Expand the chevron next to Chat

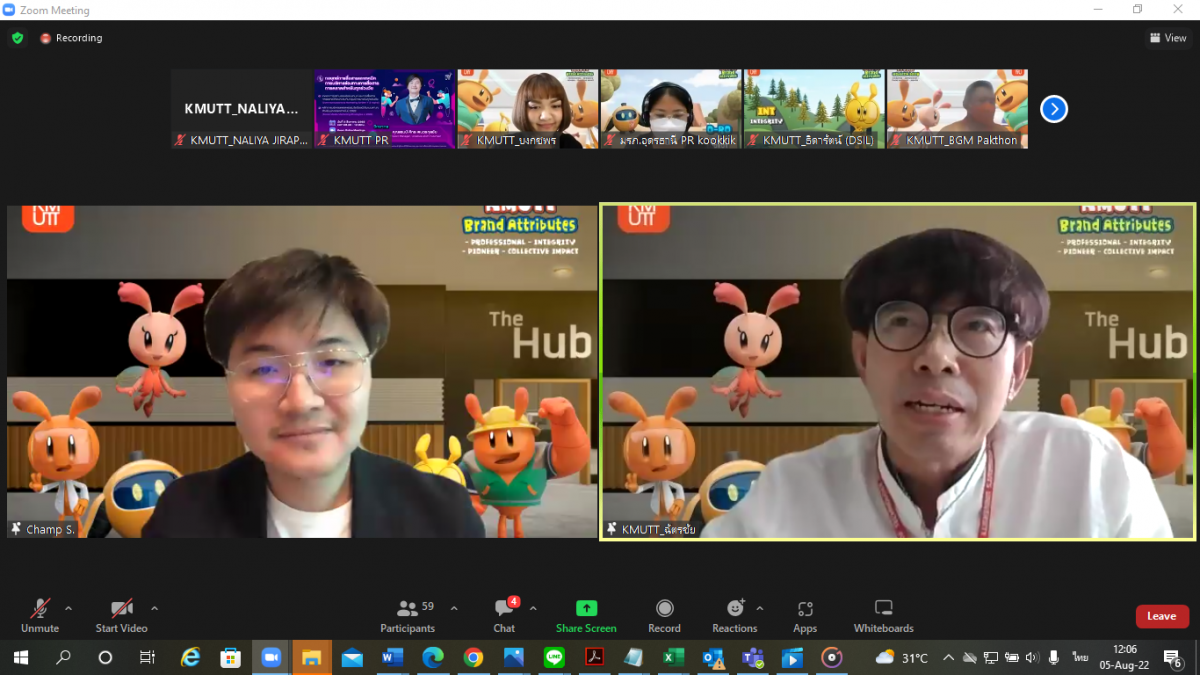click(x=533, y=608)
